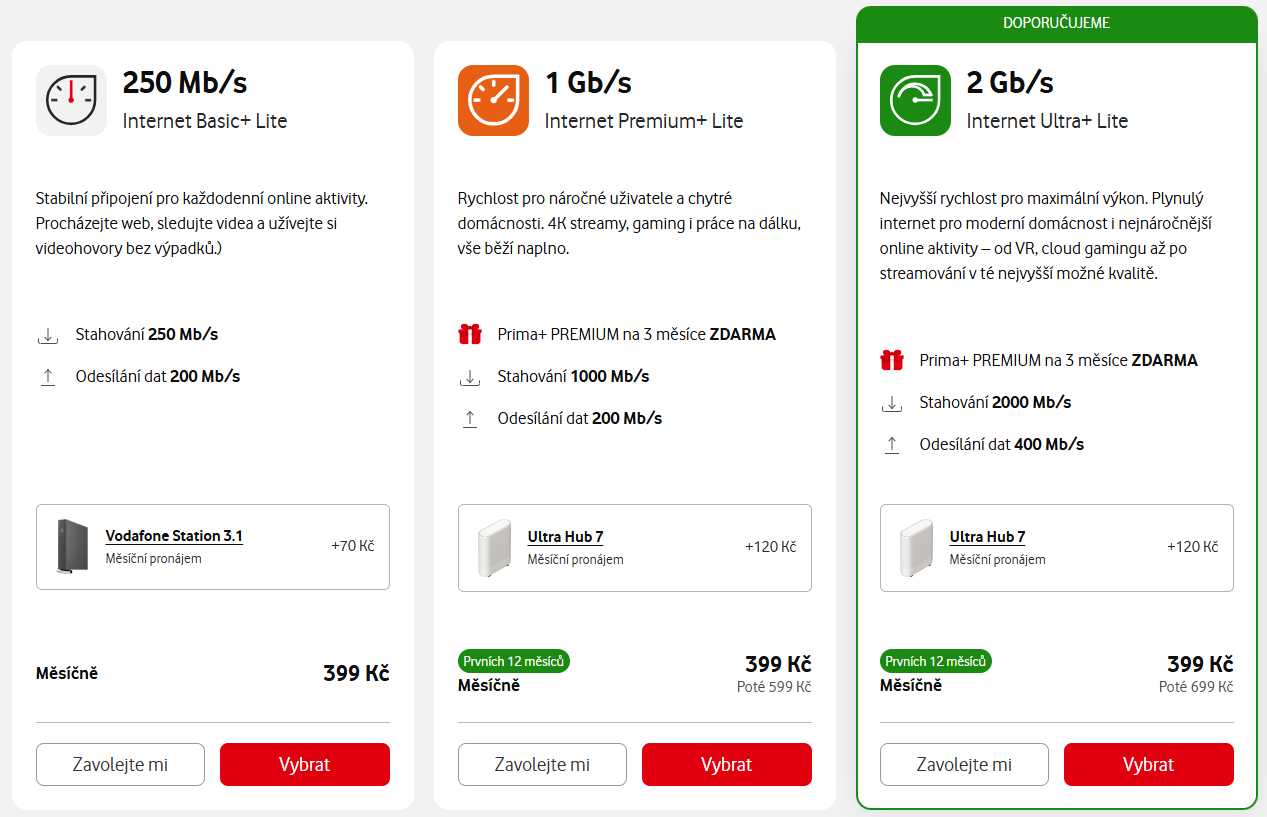
Task: Click gift icon in Premium+ Lite plan
Action: pos(470,335)
